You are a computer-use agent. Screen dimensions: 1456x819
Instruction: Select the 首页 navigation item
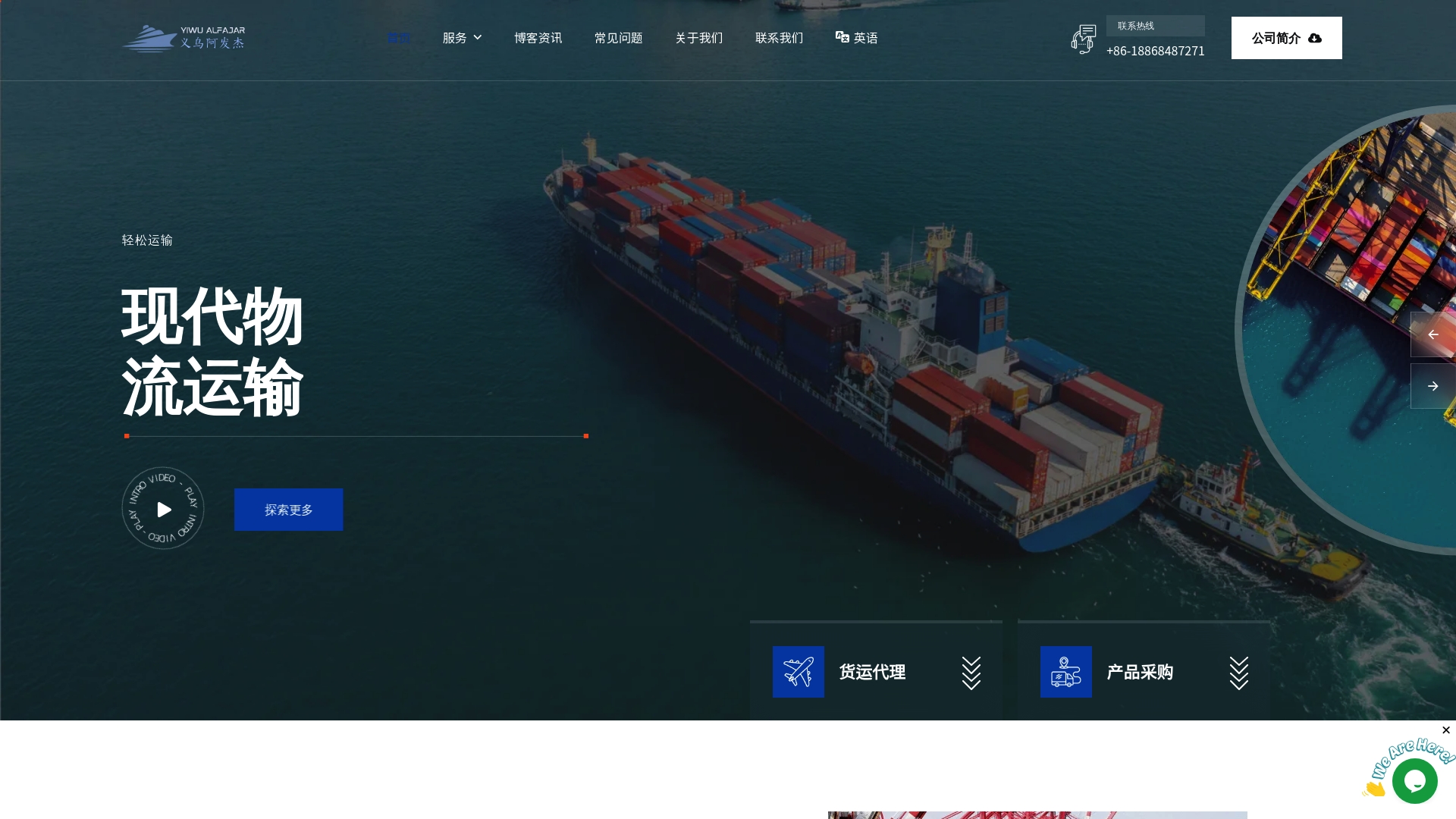pyautogui.click(x=399, y=37)
